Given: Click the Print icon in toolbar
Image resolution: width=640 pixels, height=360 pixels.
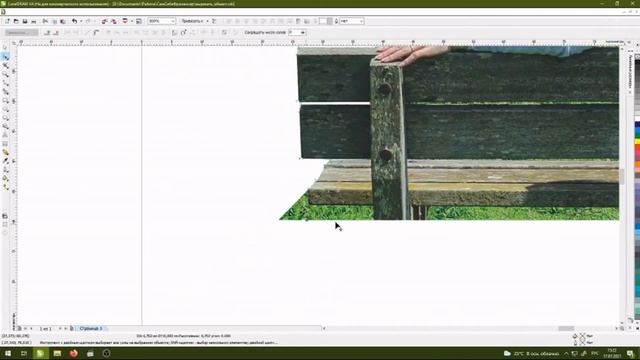Looking at the screenshot, I should [33, 21].
